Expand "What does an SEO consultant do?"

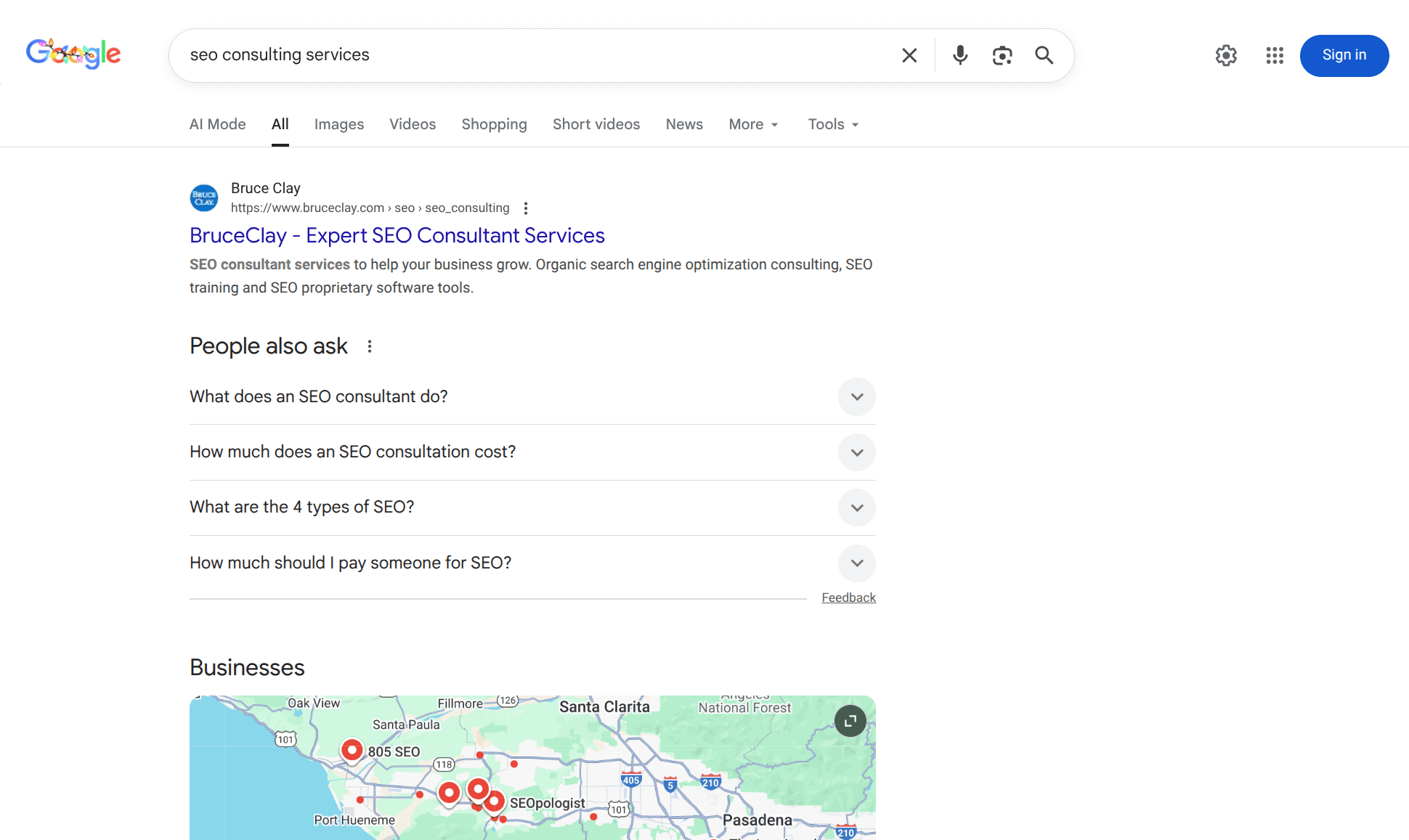[856, 397]
